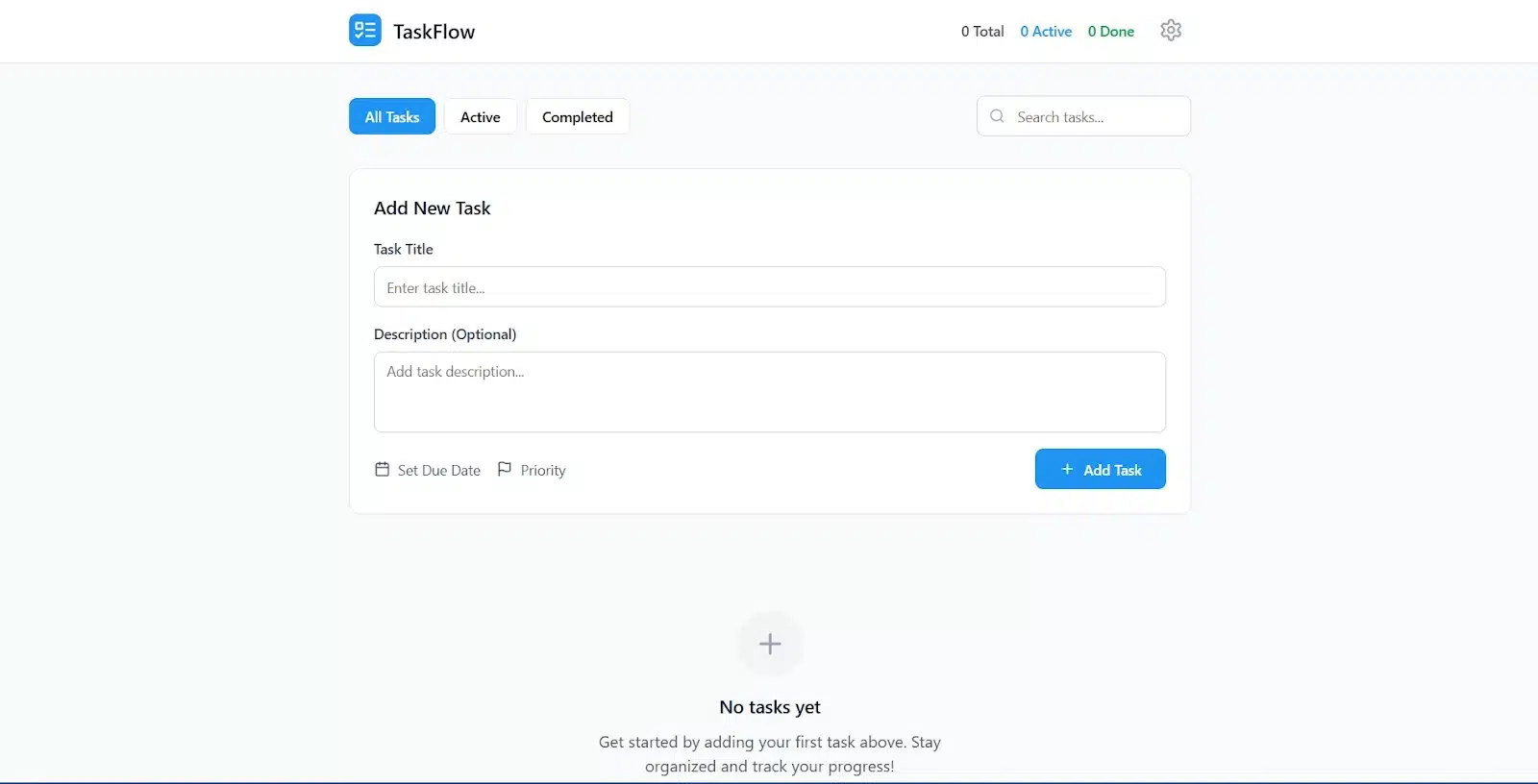Click the Add New Task heading

point(433,208)
